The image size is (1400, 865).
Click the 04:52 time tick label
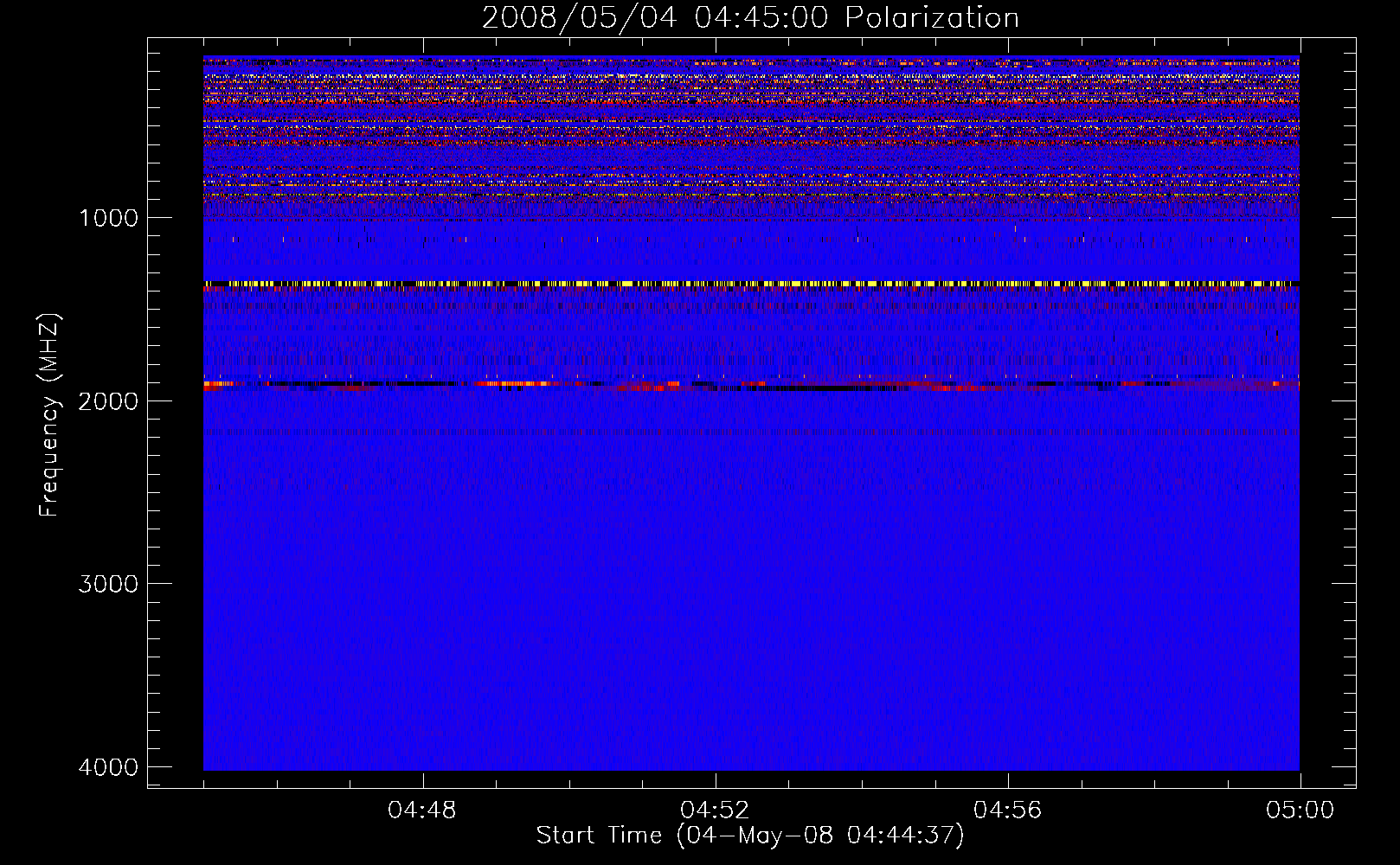coord(715,811)
